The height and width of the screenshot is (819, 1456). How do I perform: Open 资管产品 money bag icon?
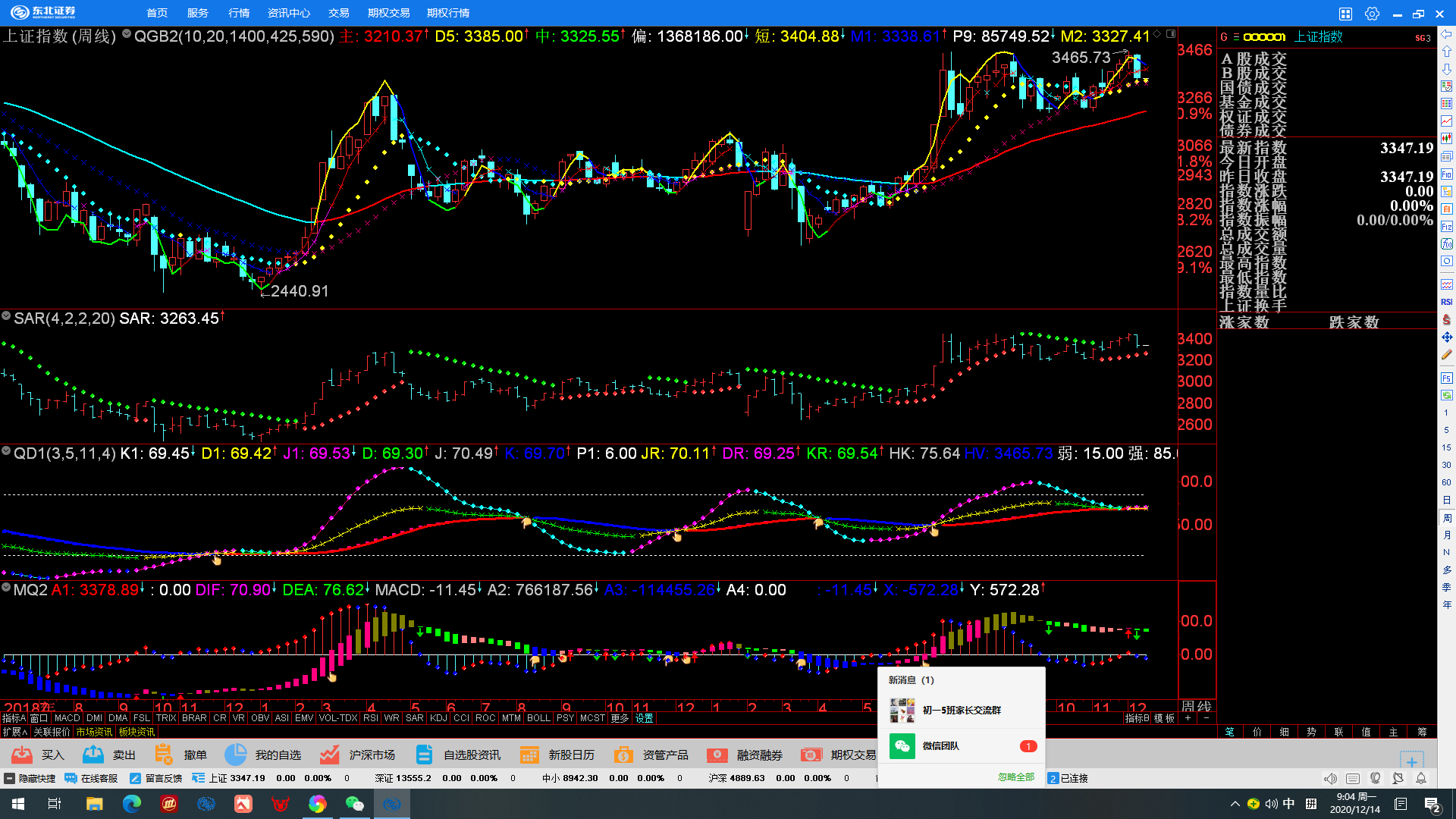coord(623,755)
